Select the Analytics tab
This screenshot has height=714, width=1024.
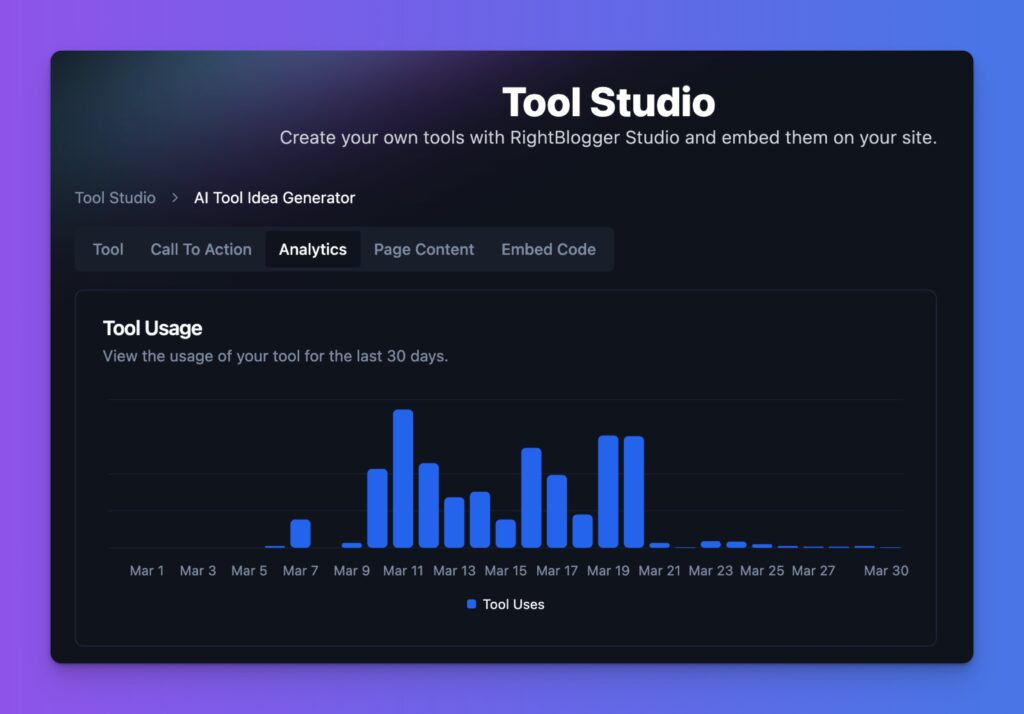pos(312,249)
